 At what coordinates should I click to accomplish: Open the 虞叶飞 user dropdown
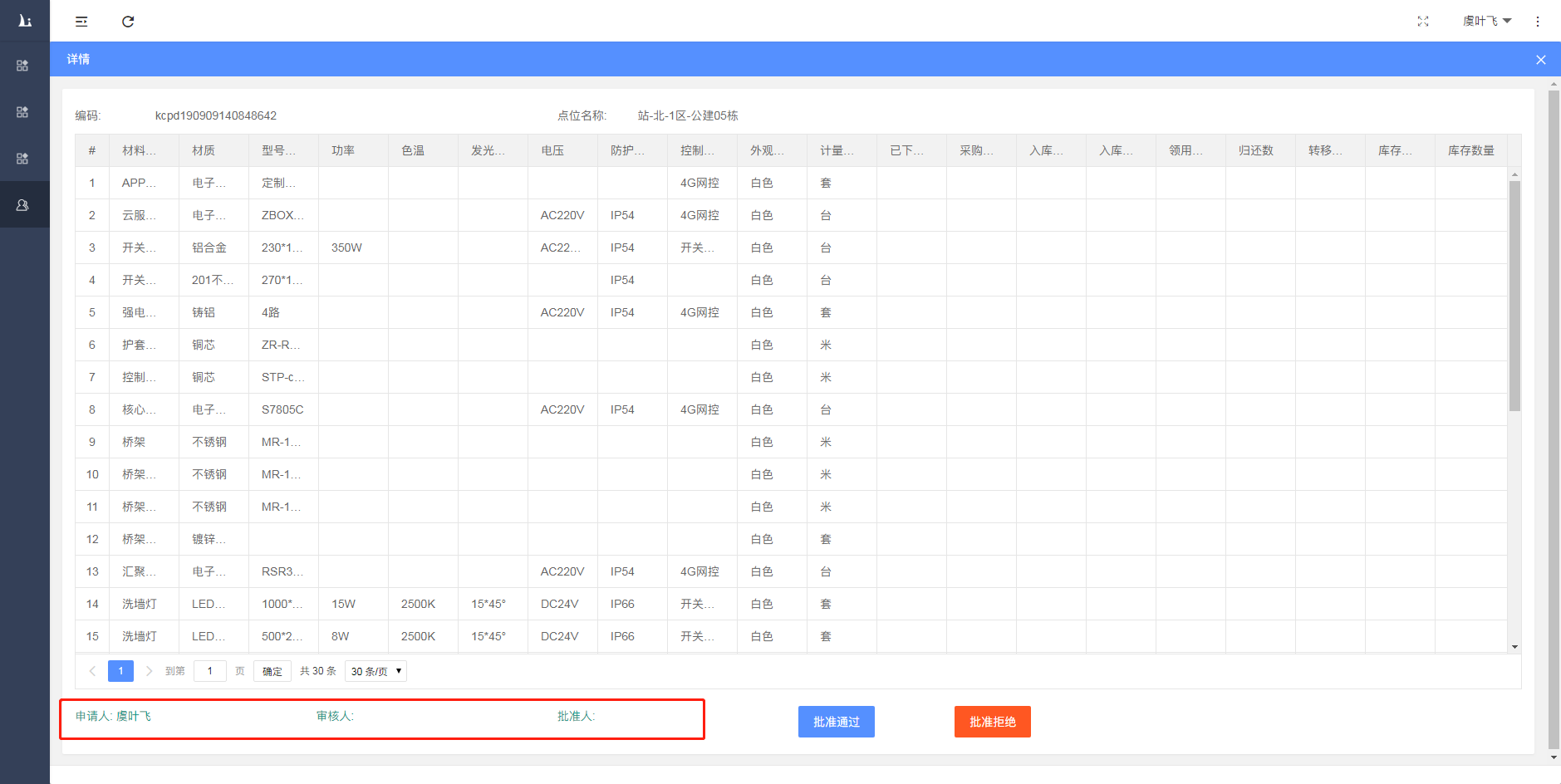(x=1487, y=22)
